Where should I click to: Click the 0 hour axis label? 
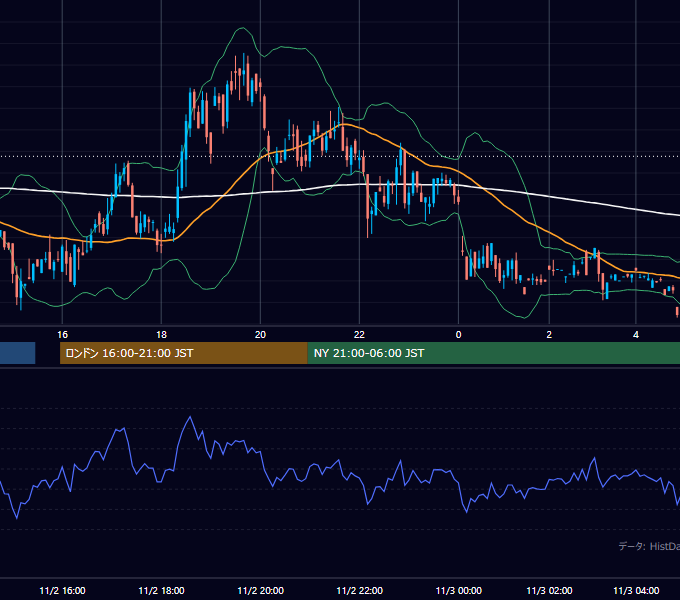click(x=458, y=335)
